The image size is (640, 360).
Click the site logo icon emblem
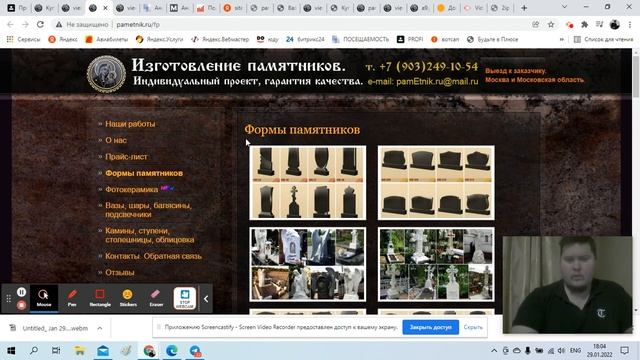(107, 74)
